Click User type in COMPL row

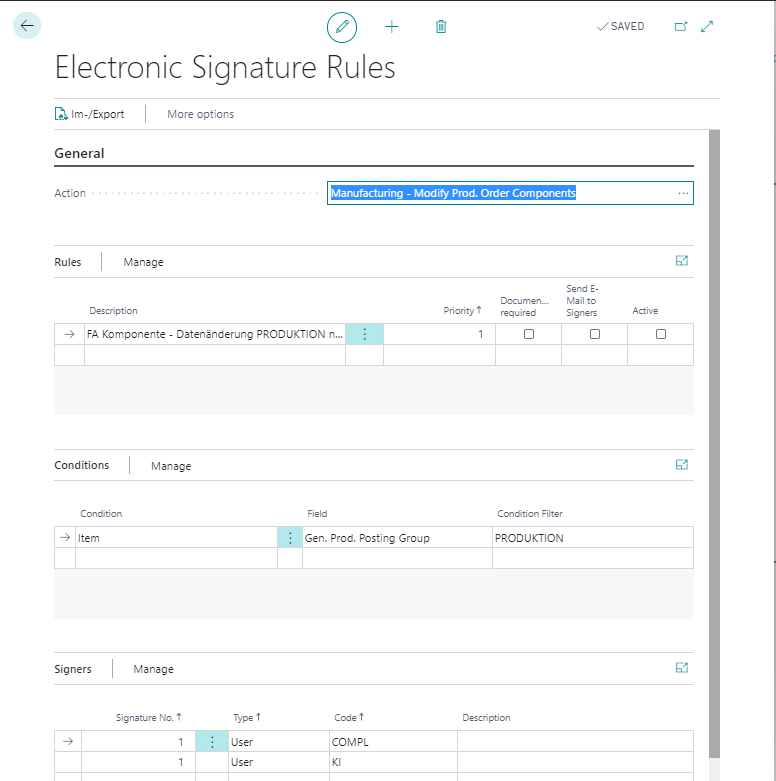278,742
